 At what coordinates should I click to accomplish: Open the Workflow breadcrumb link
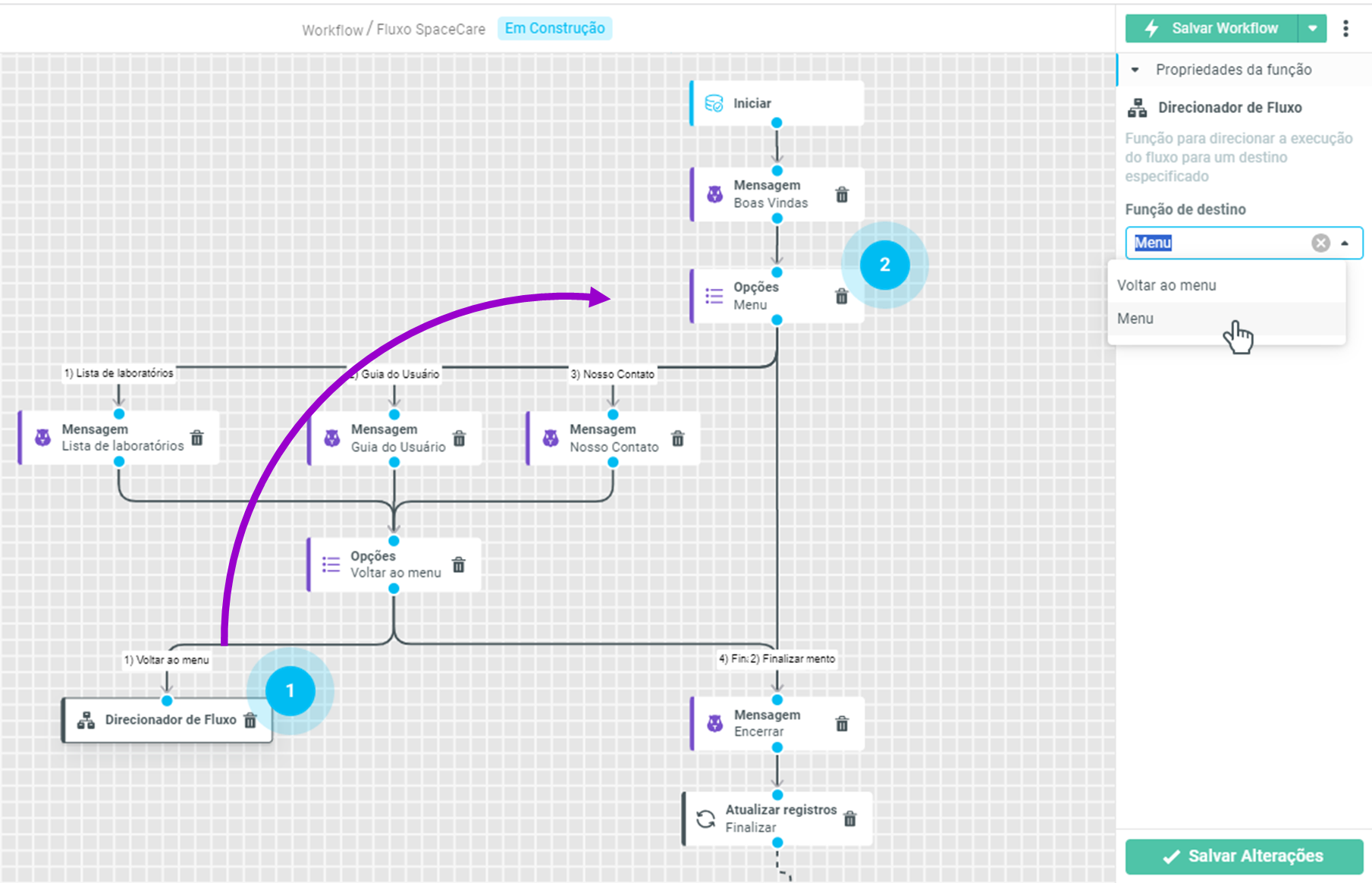pyautogui.click(x=332, y=30)
